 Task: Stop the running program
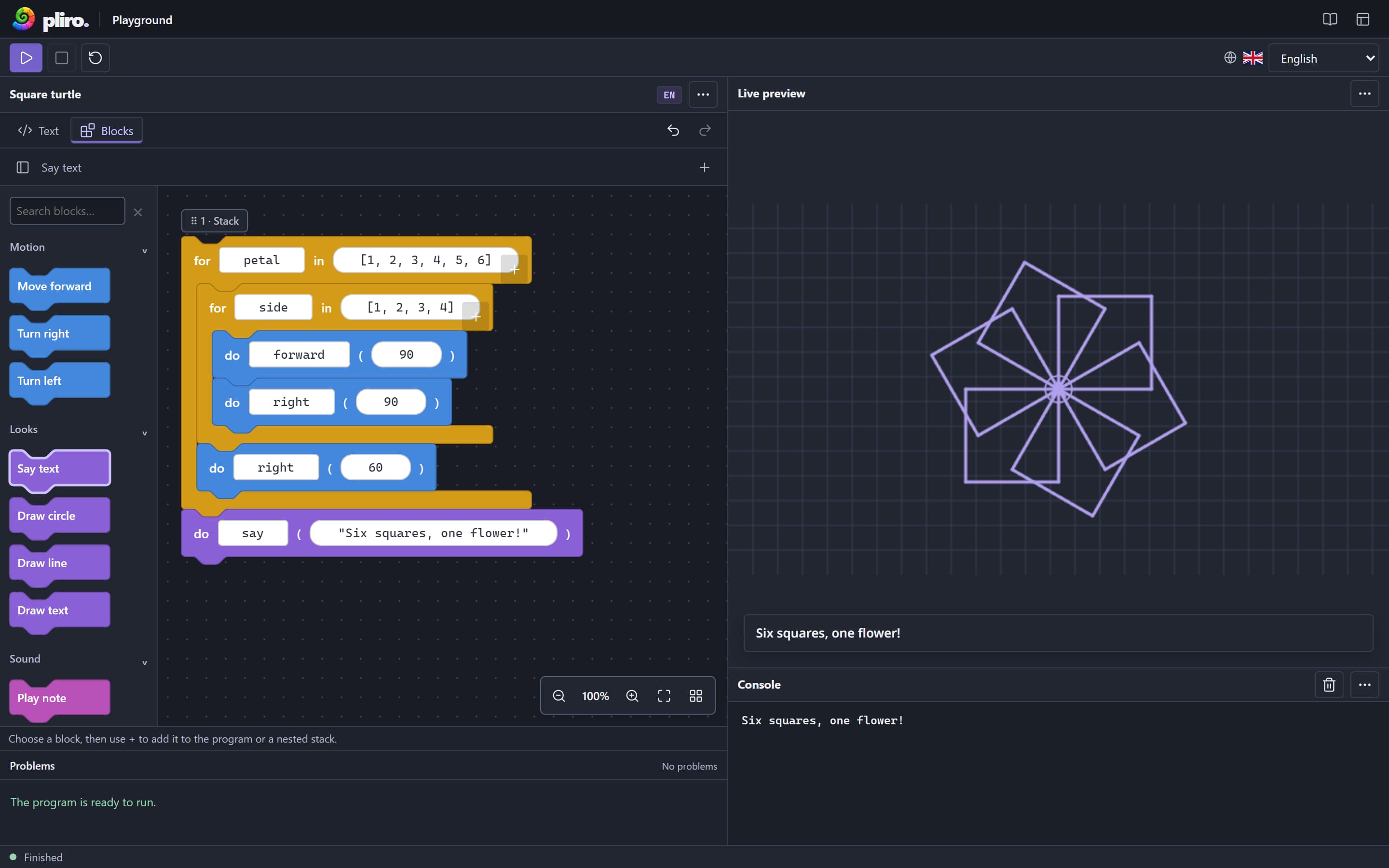point(61,58)
